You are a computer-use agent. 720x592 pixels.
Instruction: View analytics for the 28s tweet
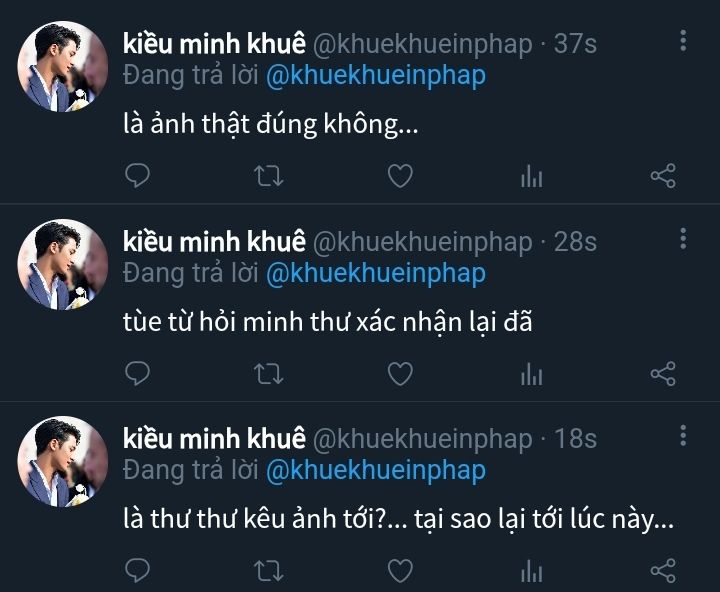[x=531, y=374]
